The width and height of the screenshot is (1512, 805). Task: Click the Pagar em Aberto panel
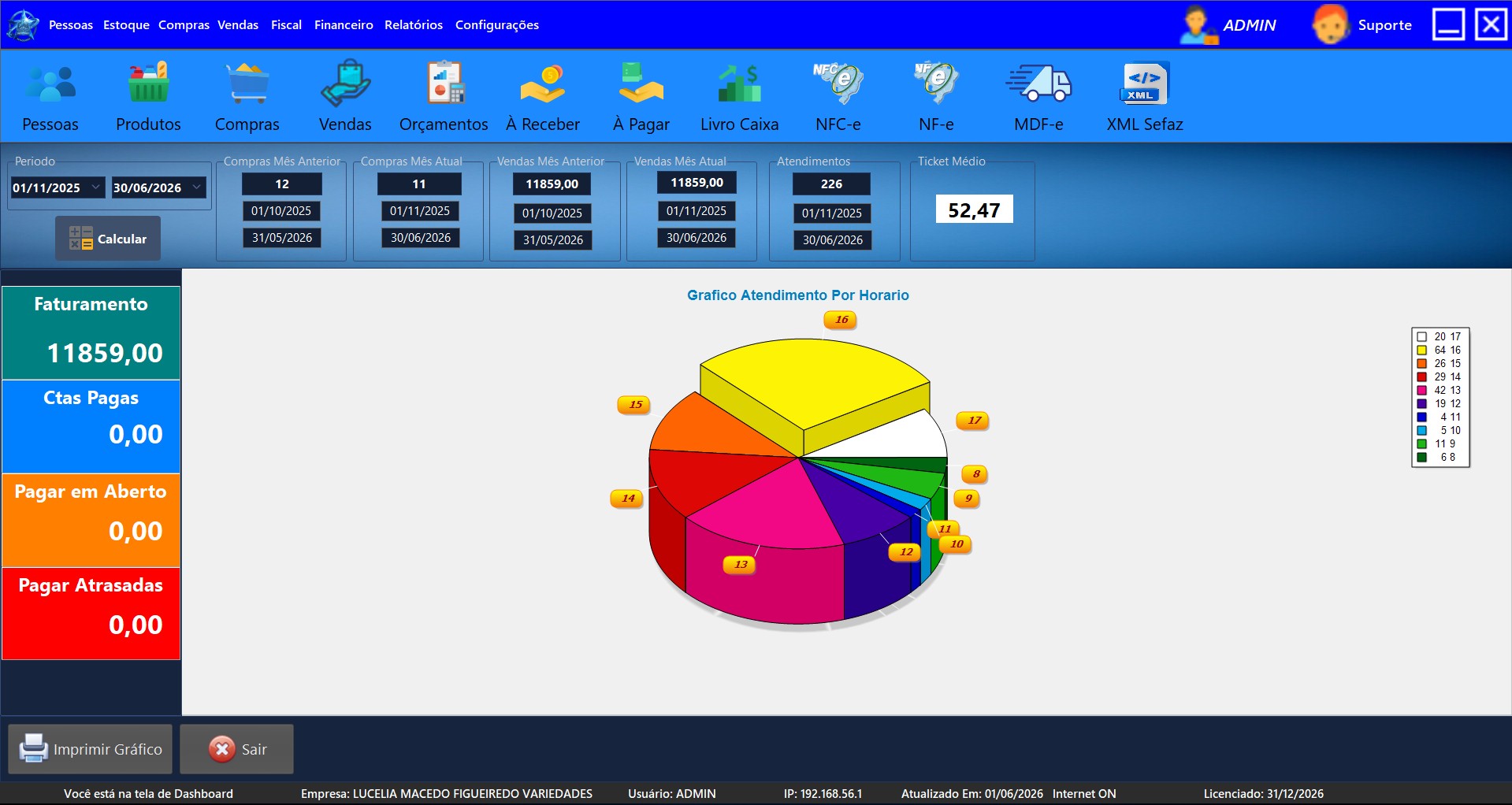(x=91, y=520)
